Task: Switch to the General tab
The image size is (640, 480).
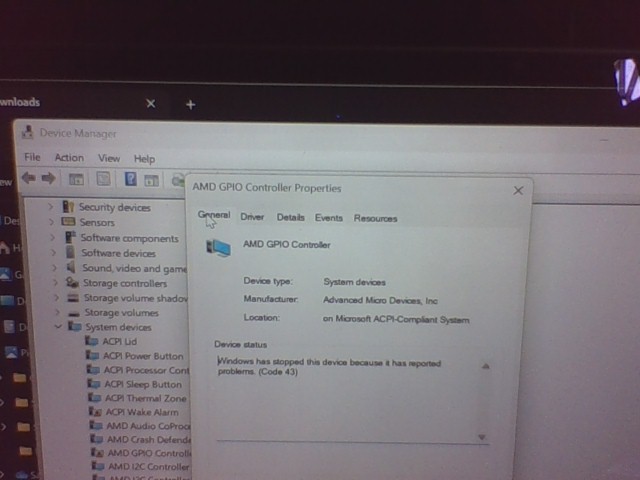Action: [x=214, y=215]
